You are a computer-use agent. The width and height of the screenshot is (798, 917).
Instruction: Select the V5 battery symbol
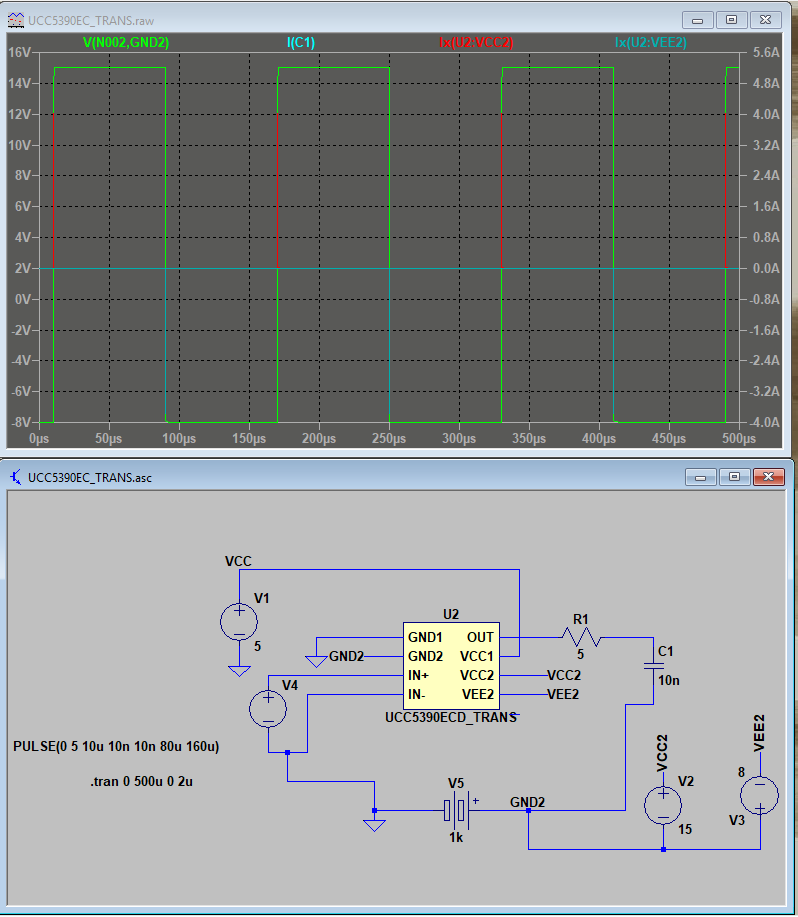coord(458,811)
